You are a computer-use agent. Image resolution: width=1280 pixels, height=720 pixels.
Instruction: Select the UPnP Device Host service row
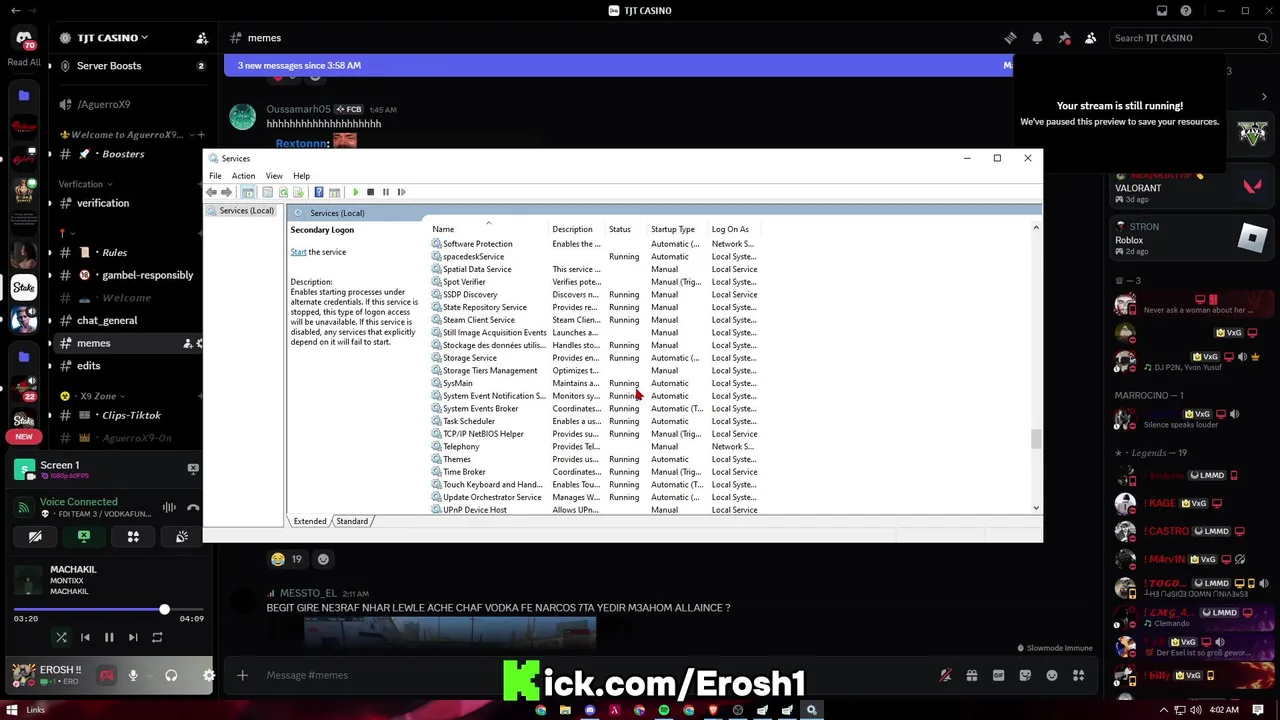pyautogui.click(x=596, y=510)
